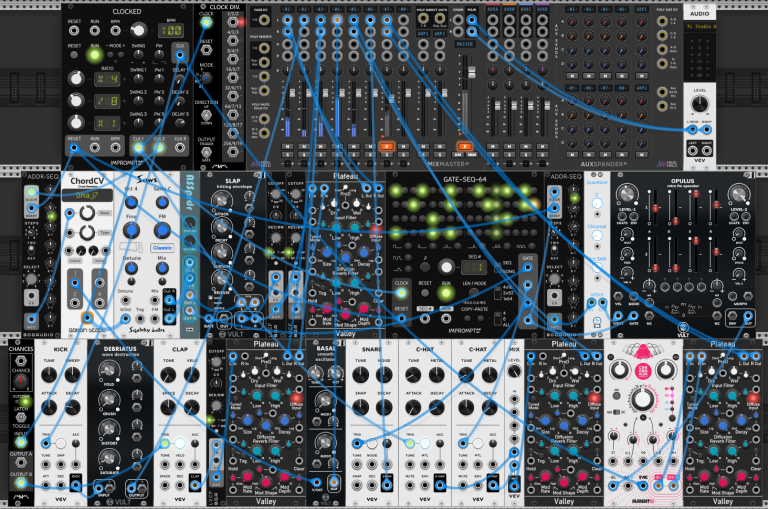The image size is (768, 509).
Task: Click the KICK output jack on Kick module
Action: (75, 485)
